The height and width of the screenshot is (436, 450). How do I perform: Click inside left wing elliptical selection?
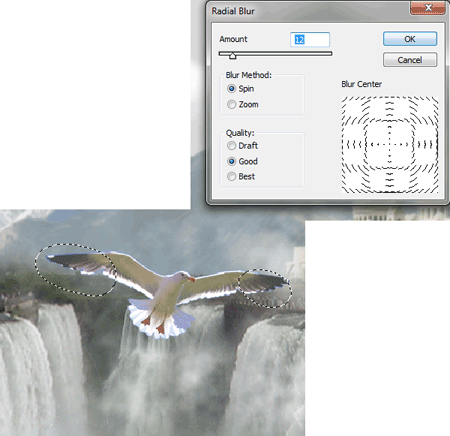click(76, 270)
